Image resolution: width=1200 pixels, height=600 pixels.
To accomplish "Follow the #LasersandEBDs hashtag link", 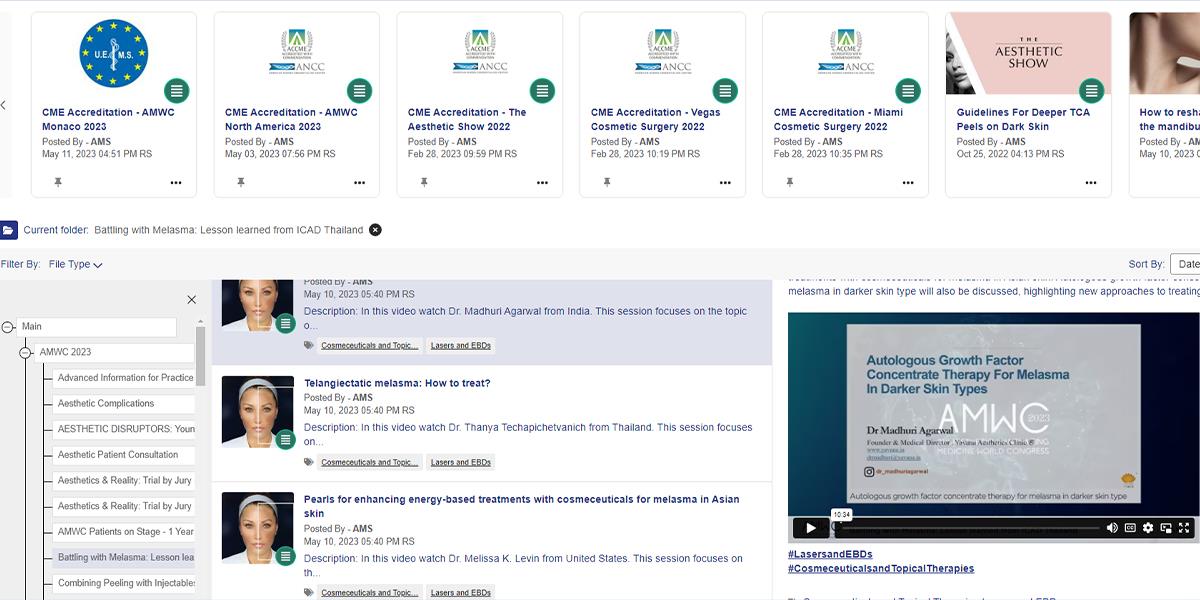I will (830, 554).
